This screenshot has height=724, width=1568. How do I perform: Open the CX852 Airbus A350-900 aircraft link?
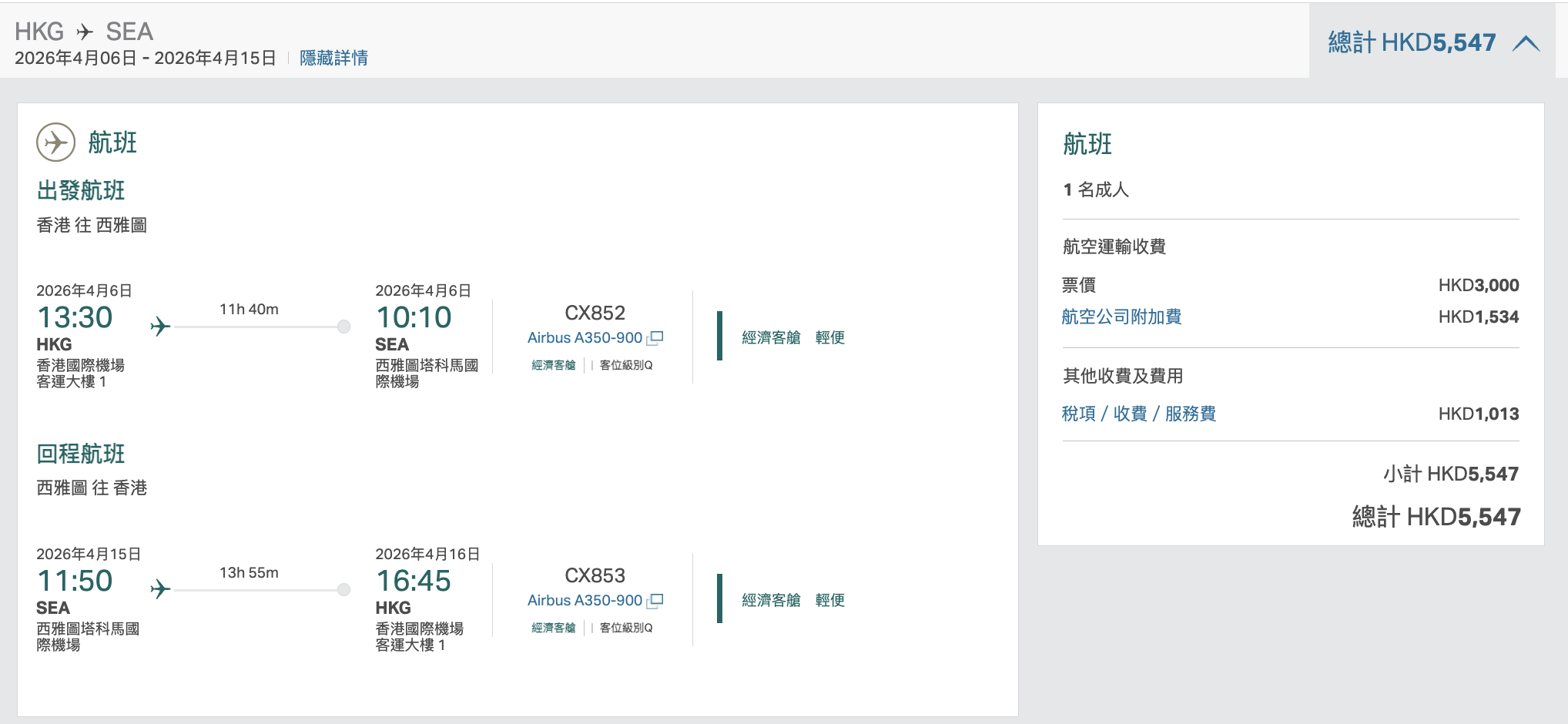tap(585, 337)
